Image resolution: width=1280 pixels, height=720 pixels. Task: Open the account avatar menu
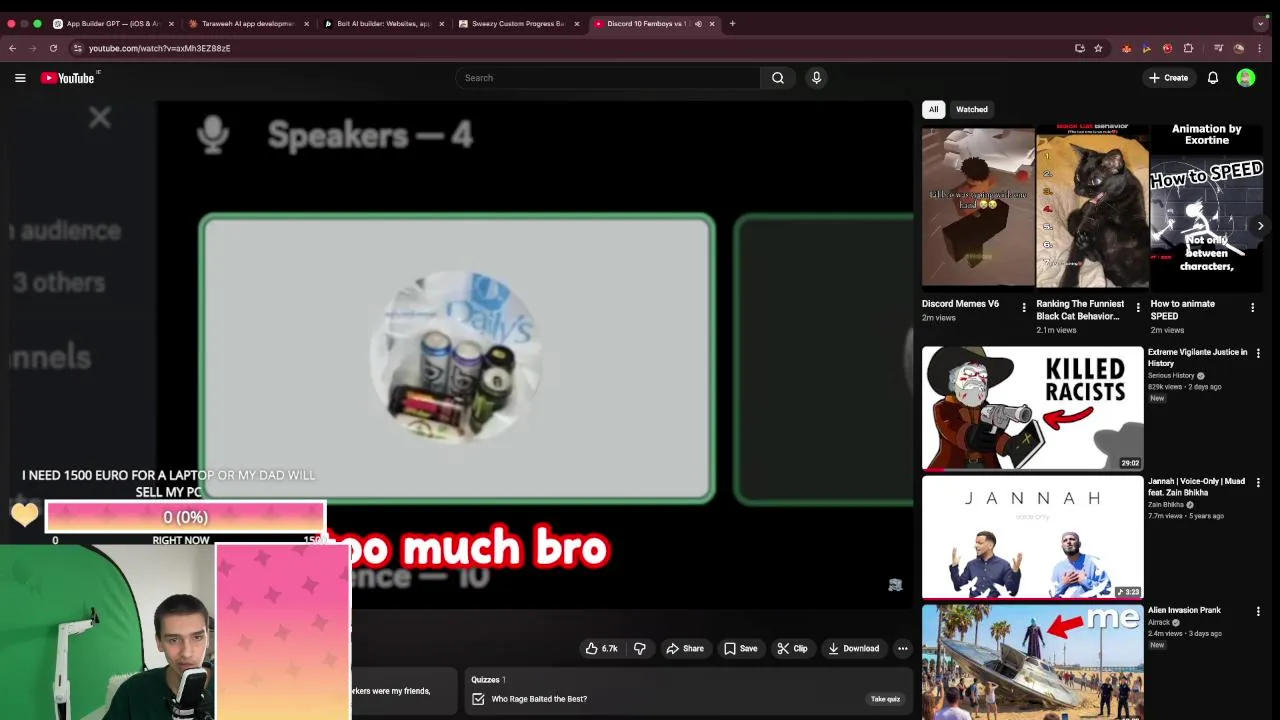tap(1245, 78)
